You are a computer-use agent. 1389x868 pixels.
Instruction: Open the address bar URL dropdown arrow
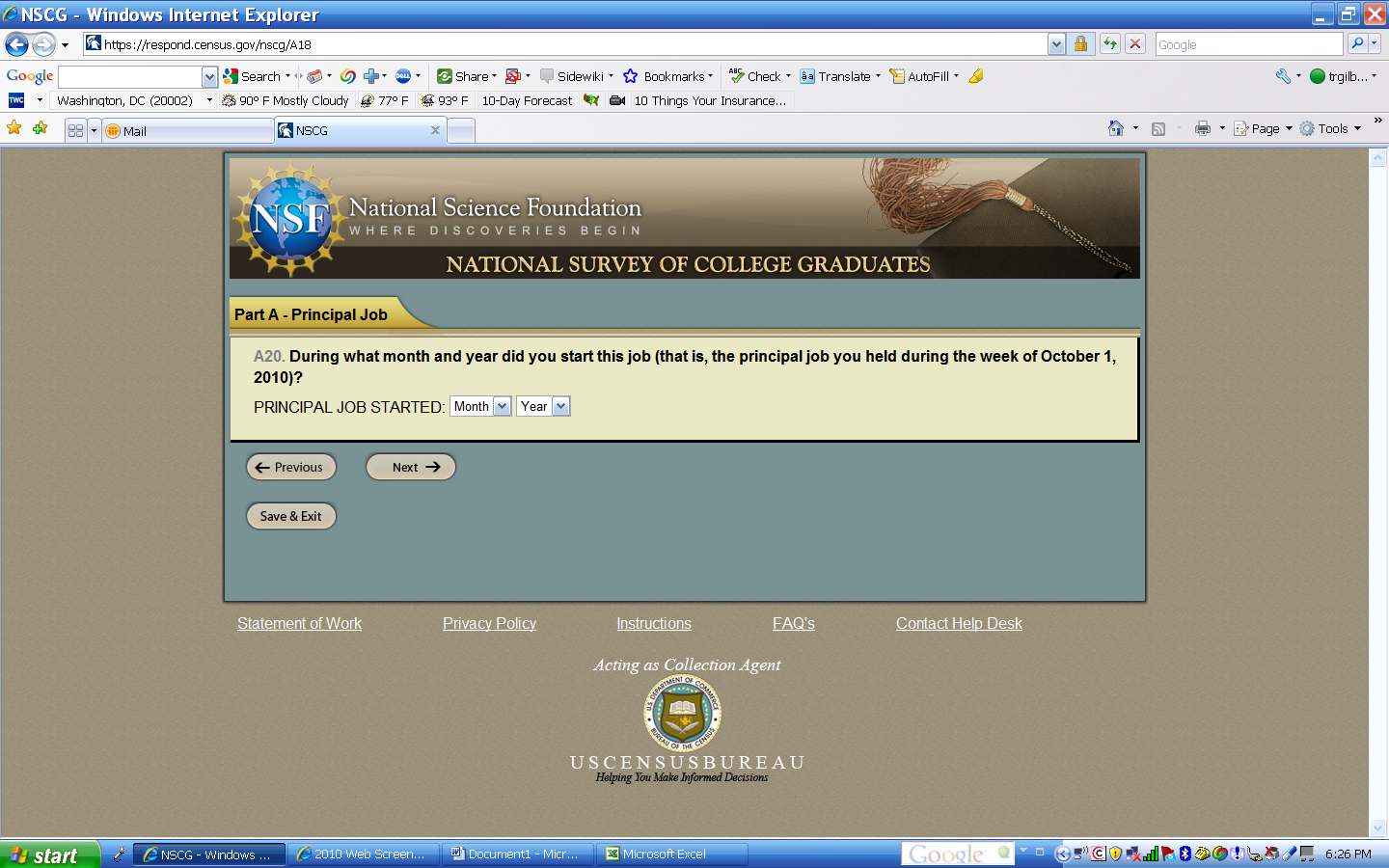(1056, 44)
